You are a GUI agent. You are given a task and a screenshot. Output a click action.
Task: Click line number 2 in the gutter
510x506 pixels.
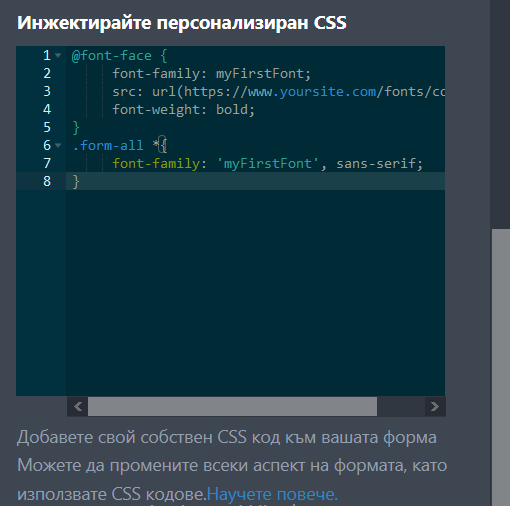(x=47, y=73)
